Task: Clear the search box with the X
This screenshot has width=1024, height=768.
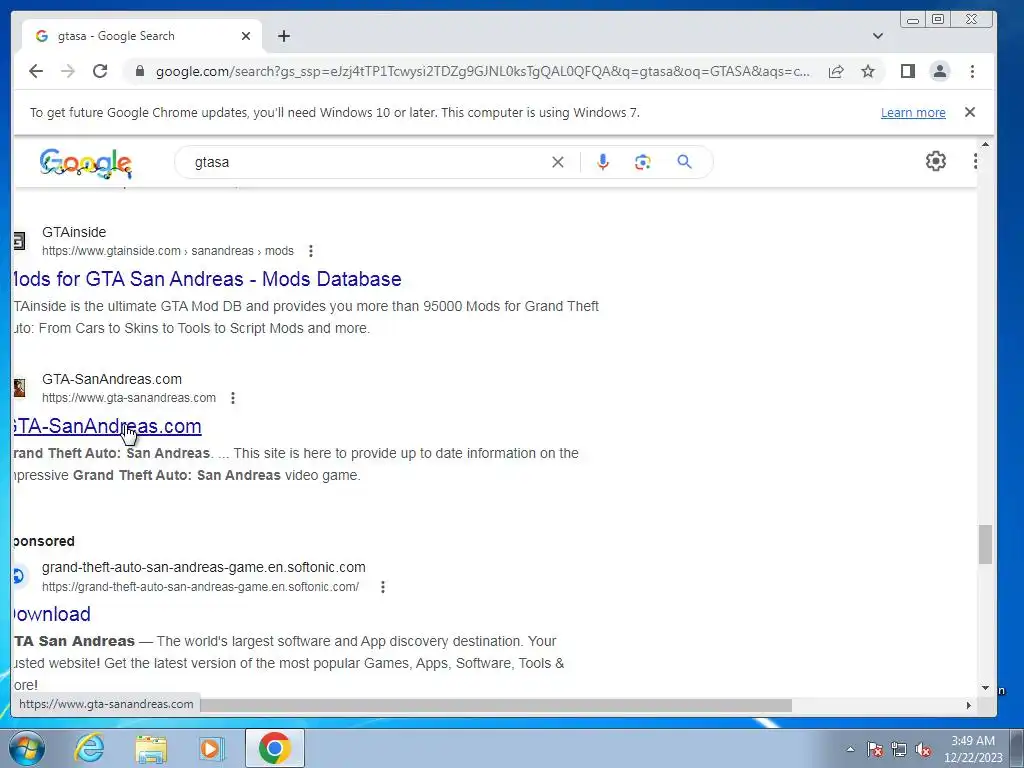Action: pos(558,162)
